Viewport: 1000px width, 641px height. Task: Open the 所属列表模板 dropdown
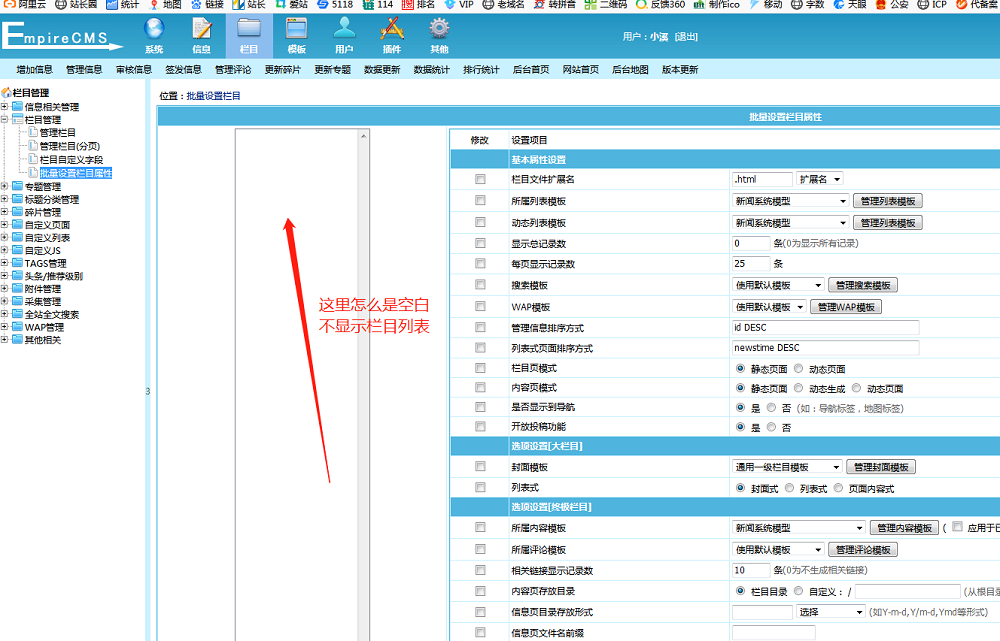click(790, 200)
